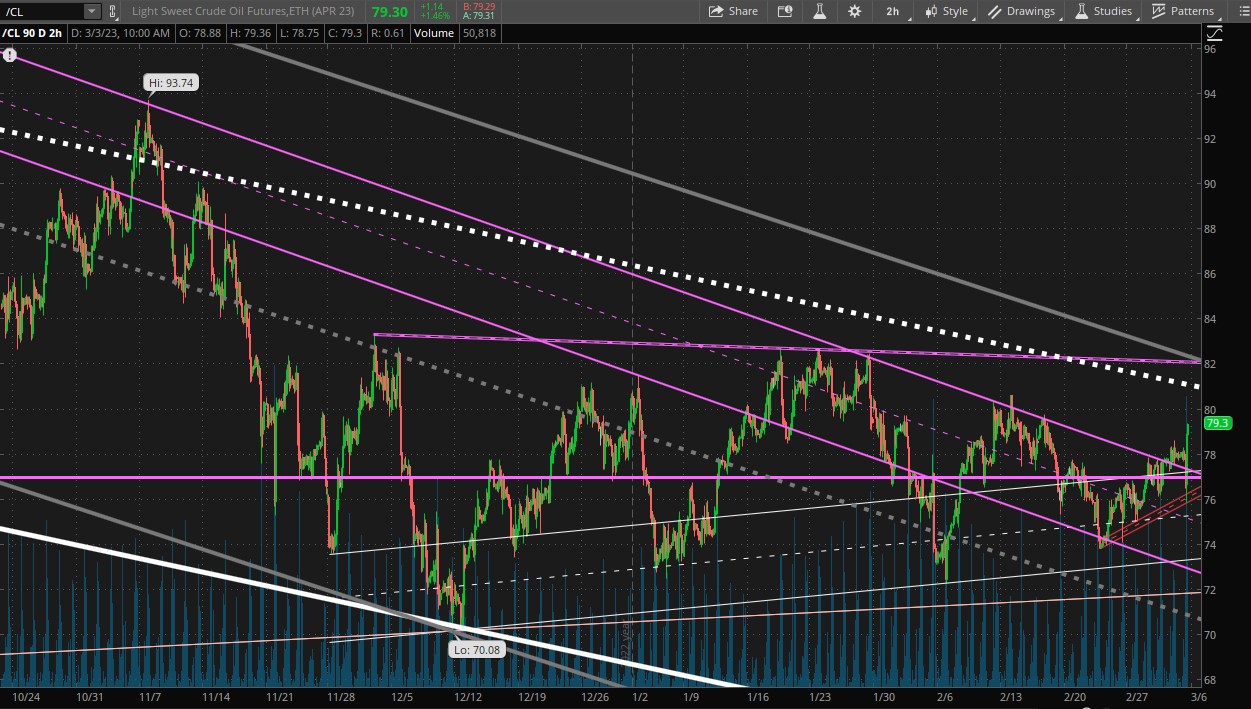This screenshot has height=709, width=1251.
Task: Click the Share button
Action: (733, 11)
